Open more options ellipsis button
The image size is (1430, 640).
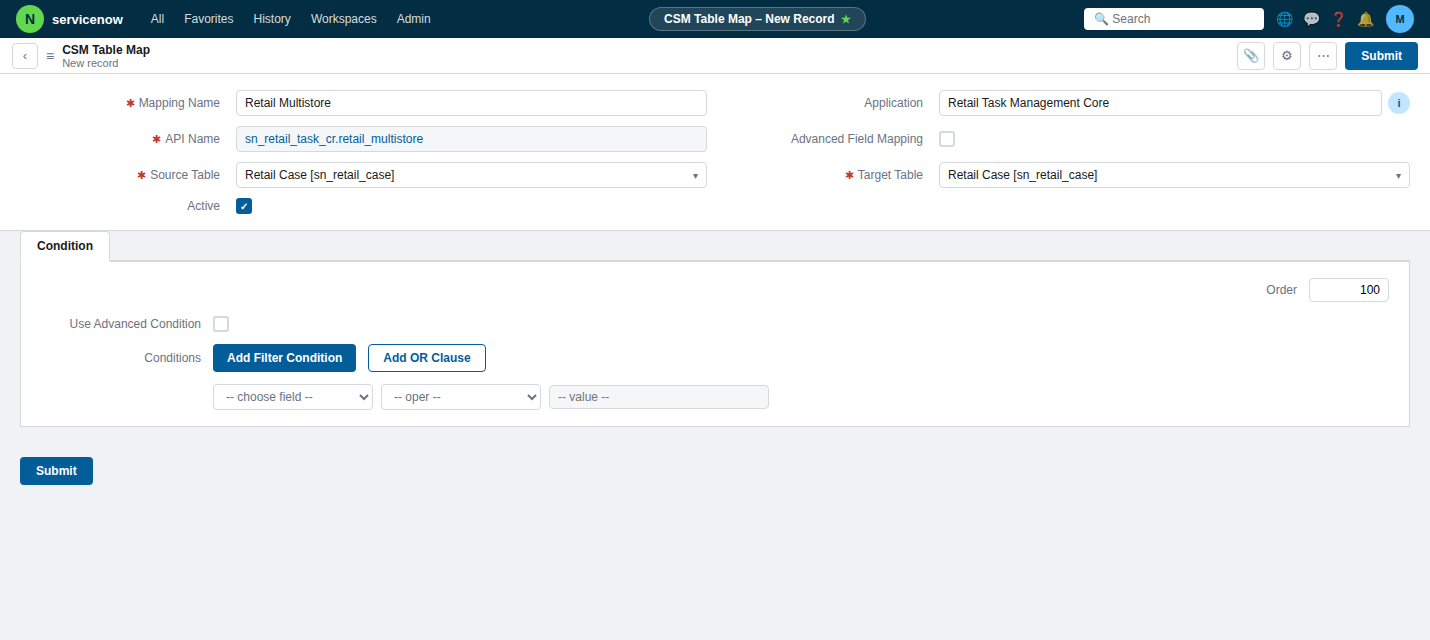coord(1323,56)
